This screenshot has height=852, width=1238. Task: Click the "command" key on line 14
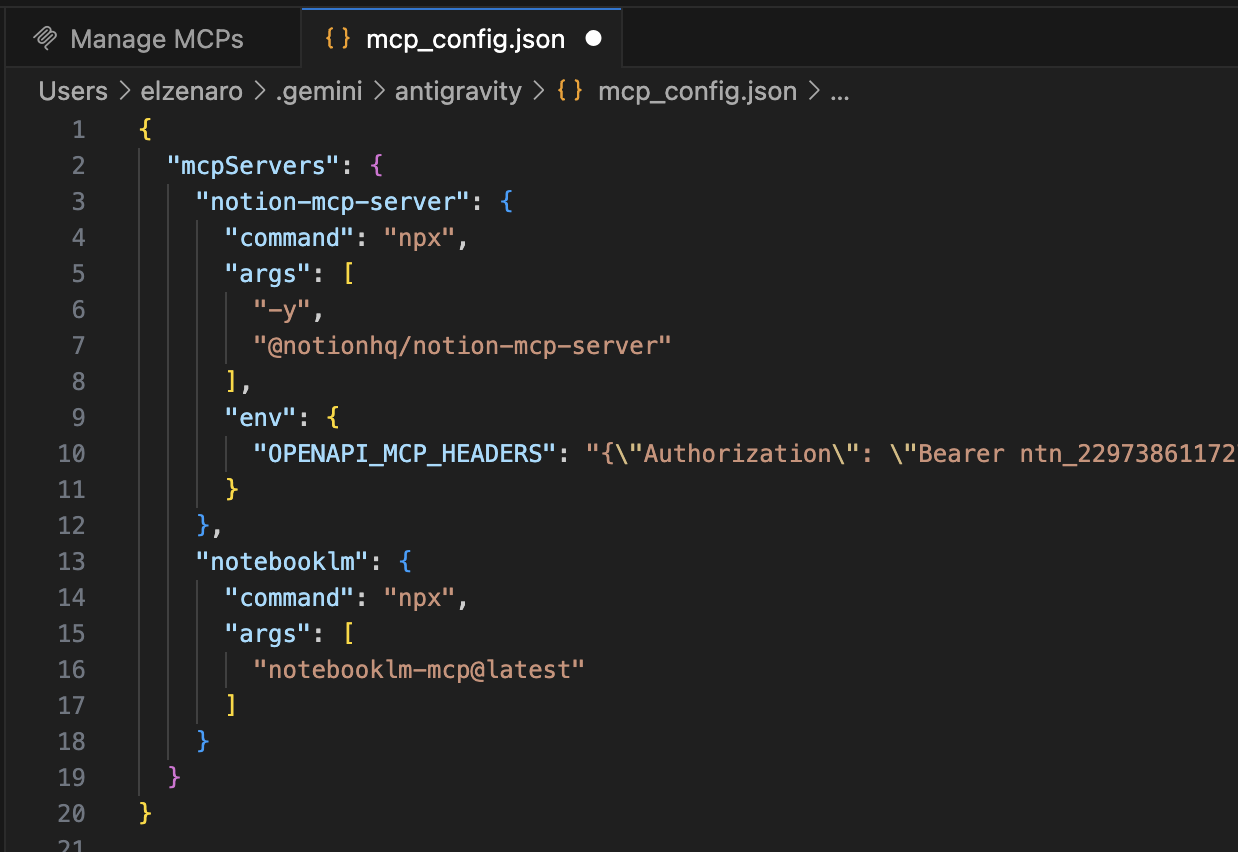[290, 598]
